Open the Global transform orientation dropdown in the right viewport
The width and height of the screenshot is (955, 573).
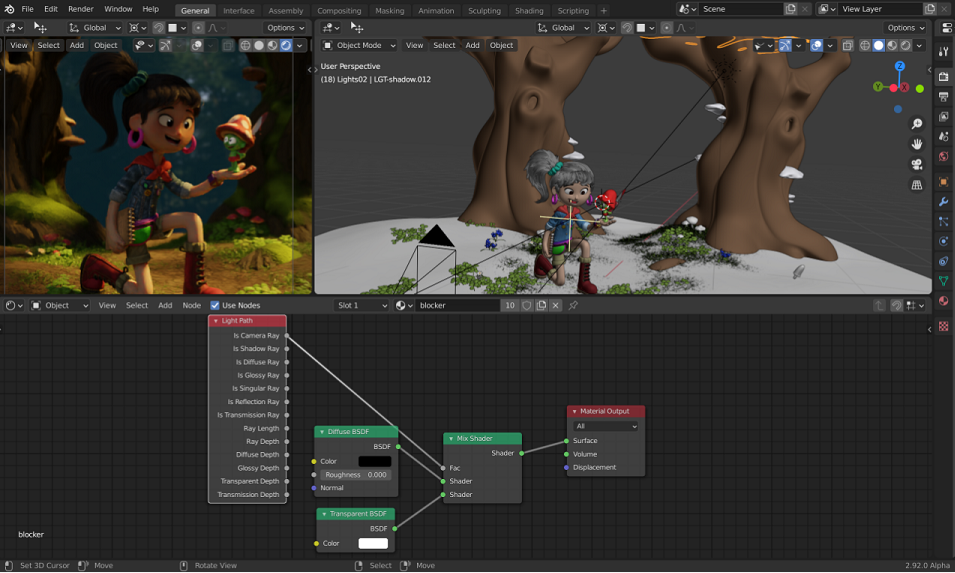tap(563, 28)
